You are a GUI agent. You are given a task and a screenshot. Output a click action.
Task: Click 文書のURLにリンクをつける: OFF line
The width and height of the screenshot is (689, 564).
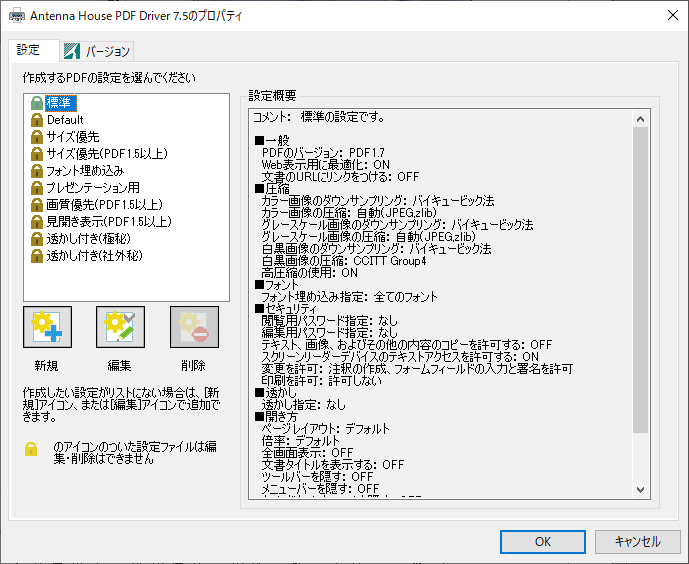pos(340,177)
